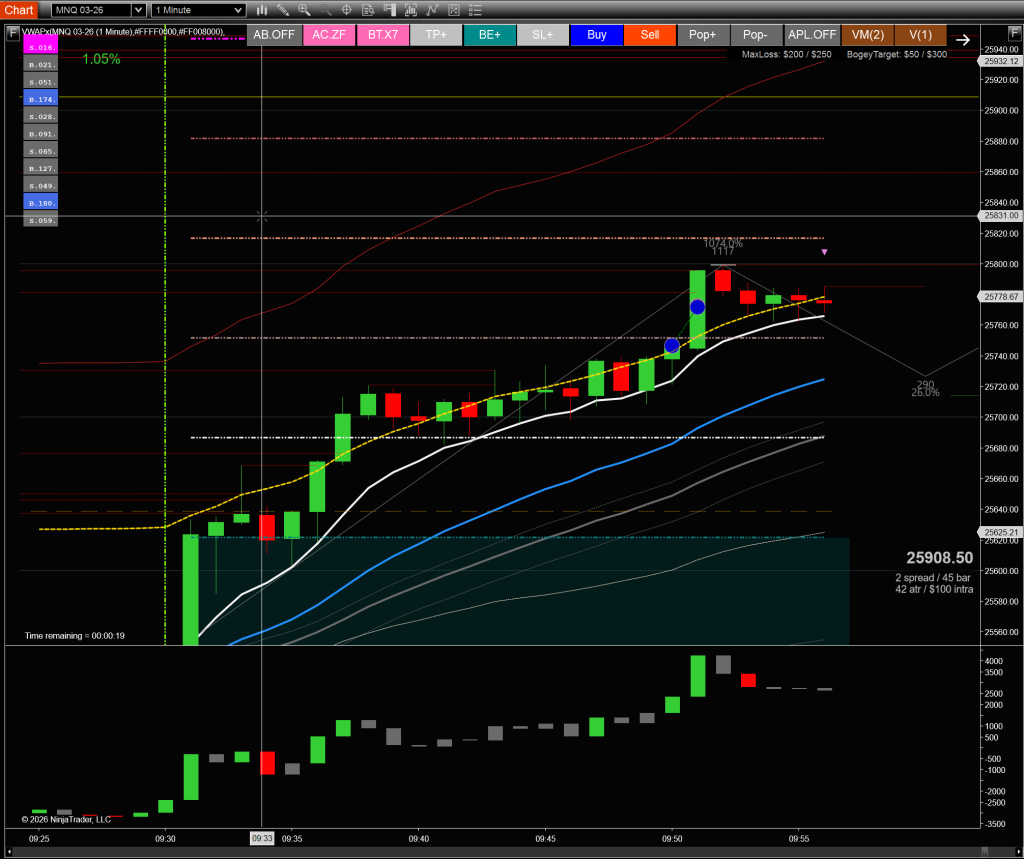
Task: Open the 1 Minute interval dropdown
Action: 198,10
